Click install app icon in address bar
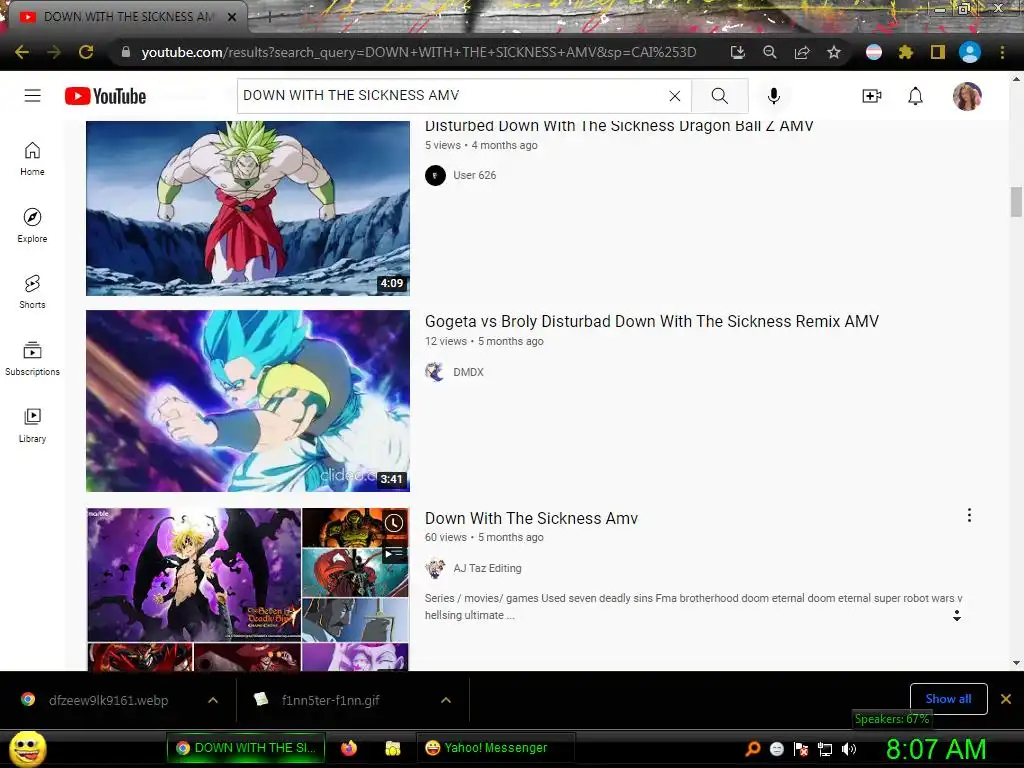Viewport: 1024px width, 768px height. tap(737, 52)
